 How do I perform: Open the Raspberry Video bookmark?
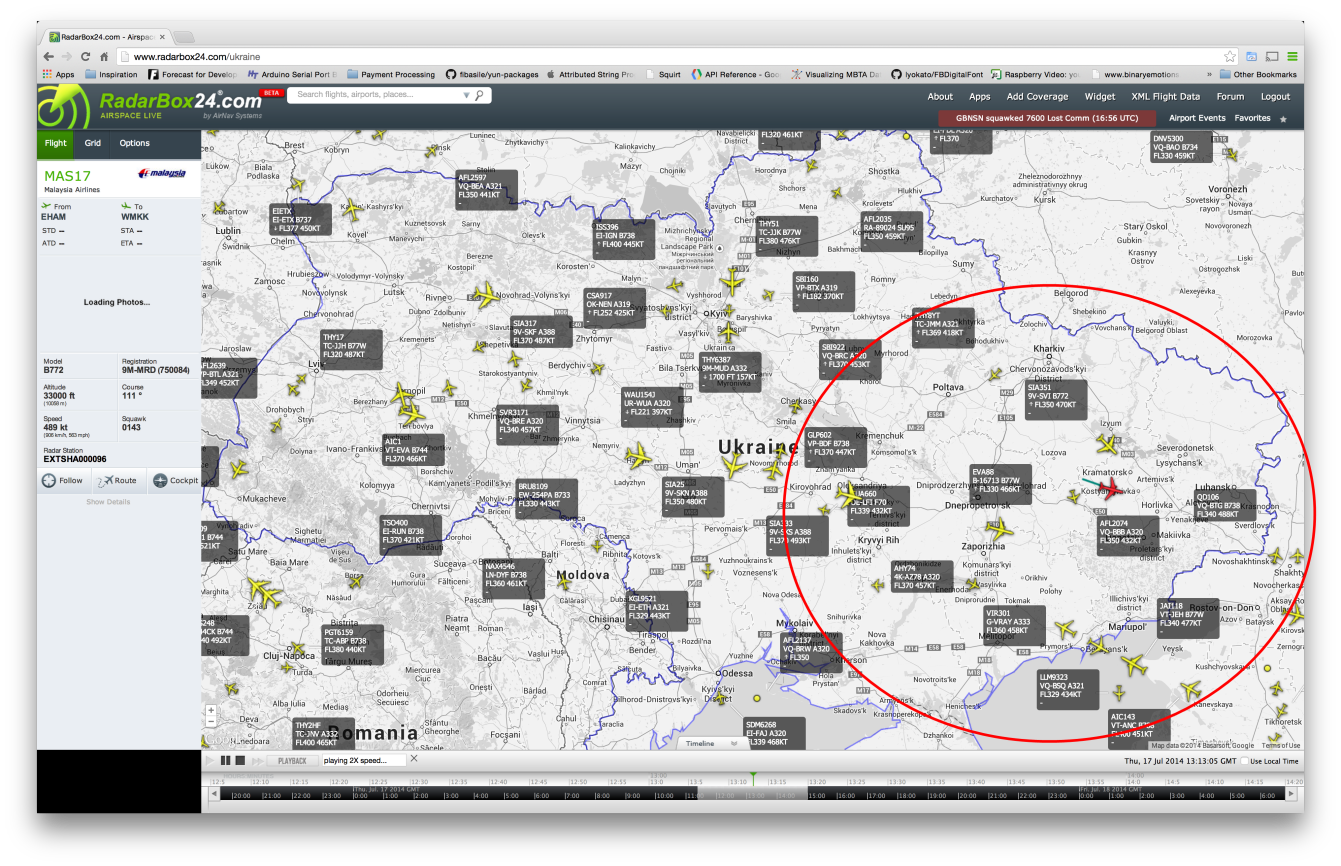pos(1035,74)
